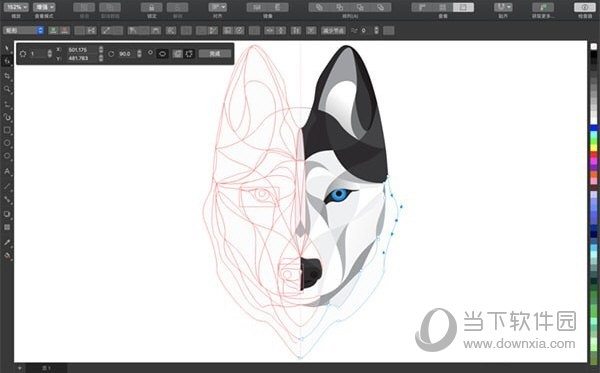Image resolution: width=600 pixels, height=373 pixels.
Task: Click the rotation circle icon in floating bar
Action: pos(111,54)
